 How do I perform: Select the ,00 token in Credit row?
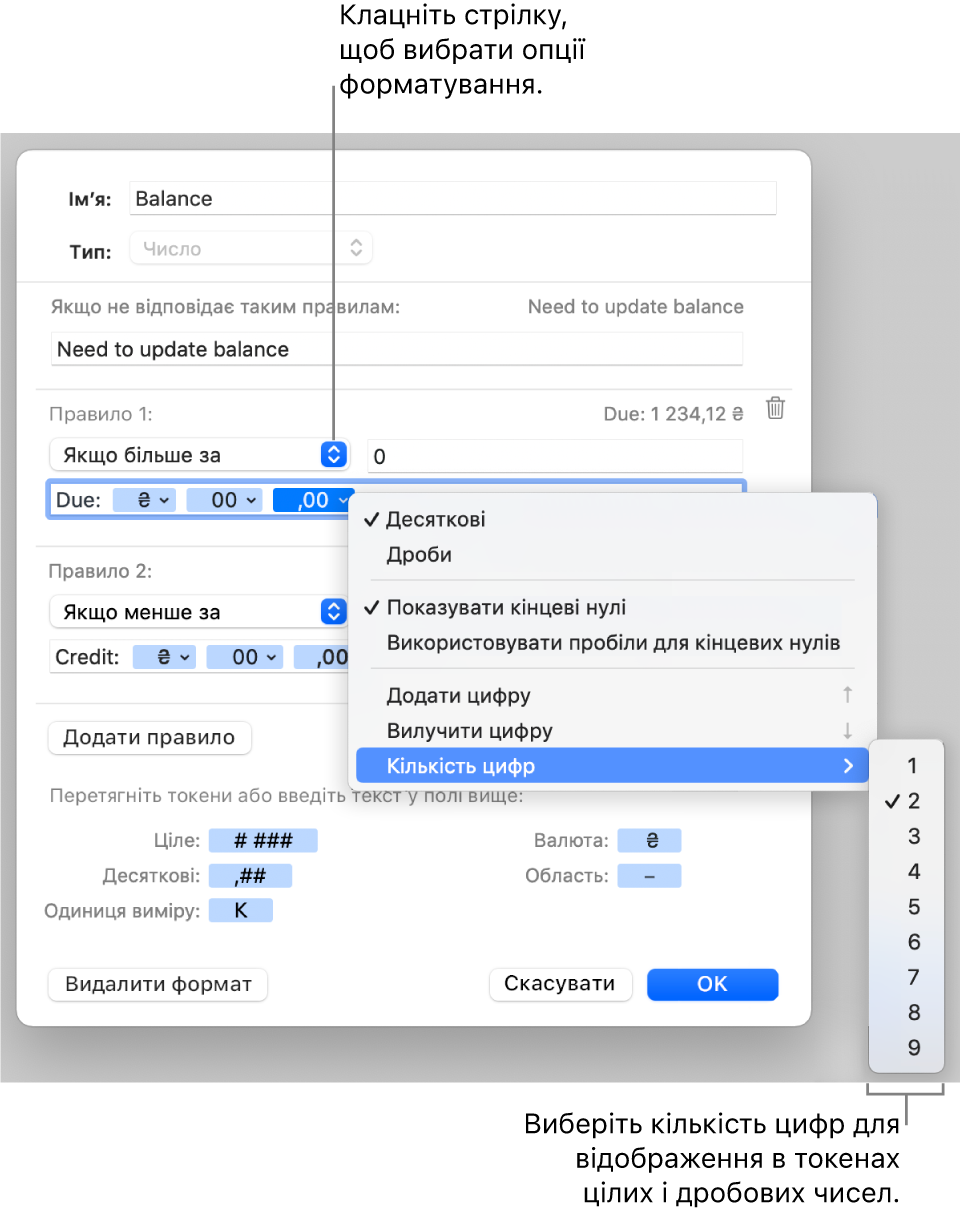click(322, 657)
